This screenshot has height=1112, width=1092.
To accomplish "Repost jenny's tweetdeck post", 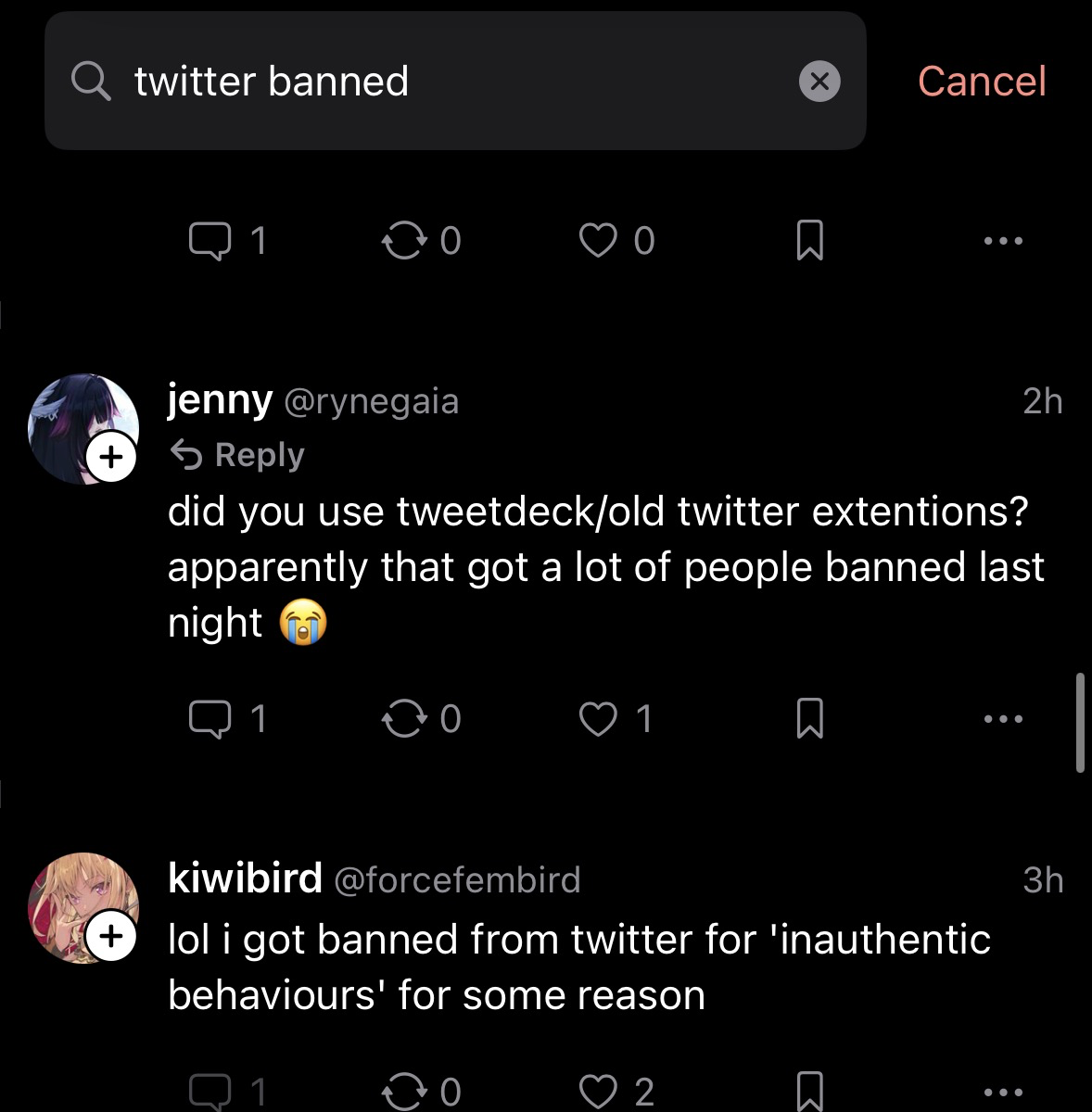I will click(404, 719).
